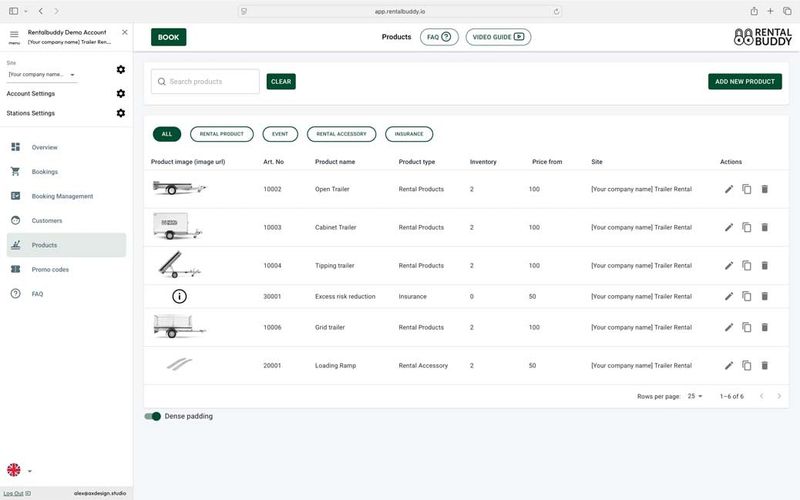
Task: Click the hamburger menu icon
Action: click(x=14, y=35)
